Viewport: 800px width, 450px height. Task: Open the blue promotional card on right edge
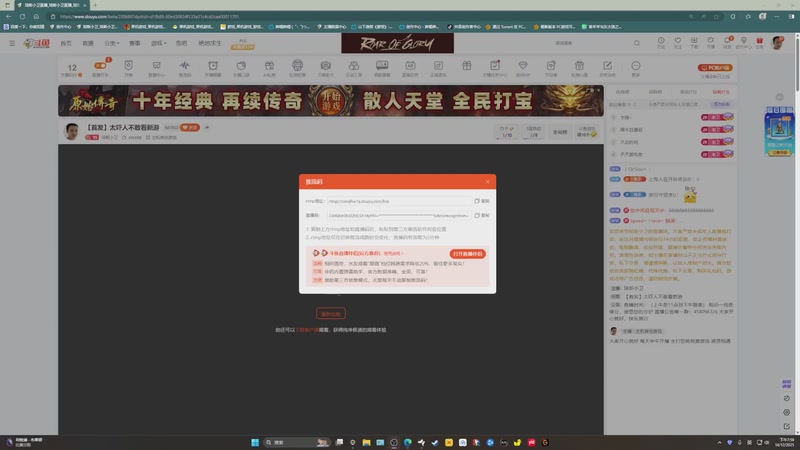click(x=779, y=131)
